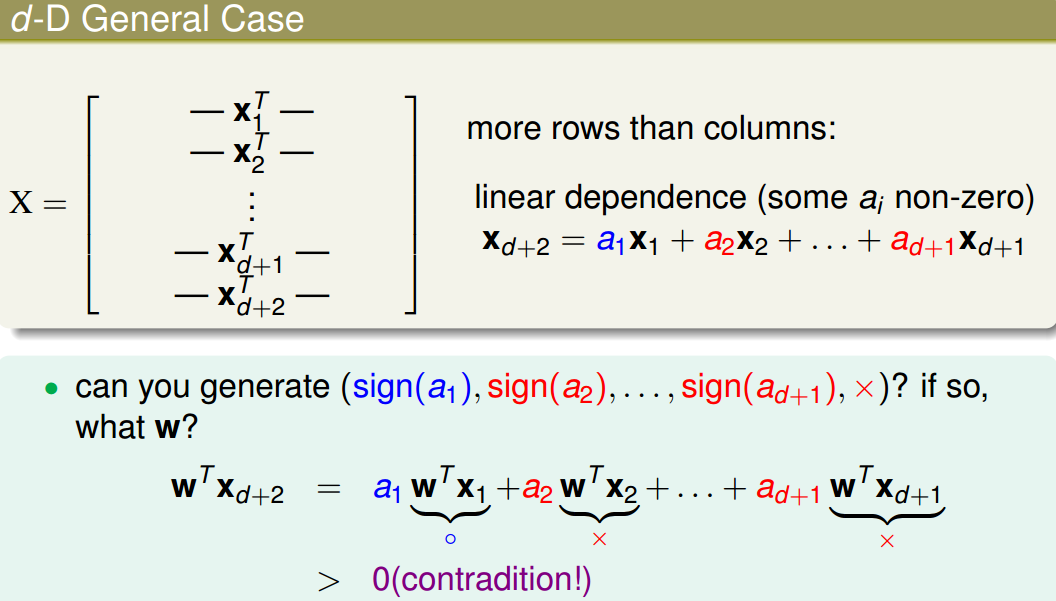Click the blue 'sign(a1)' text

pos(411,388)
